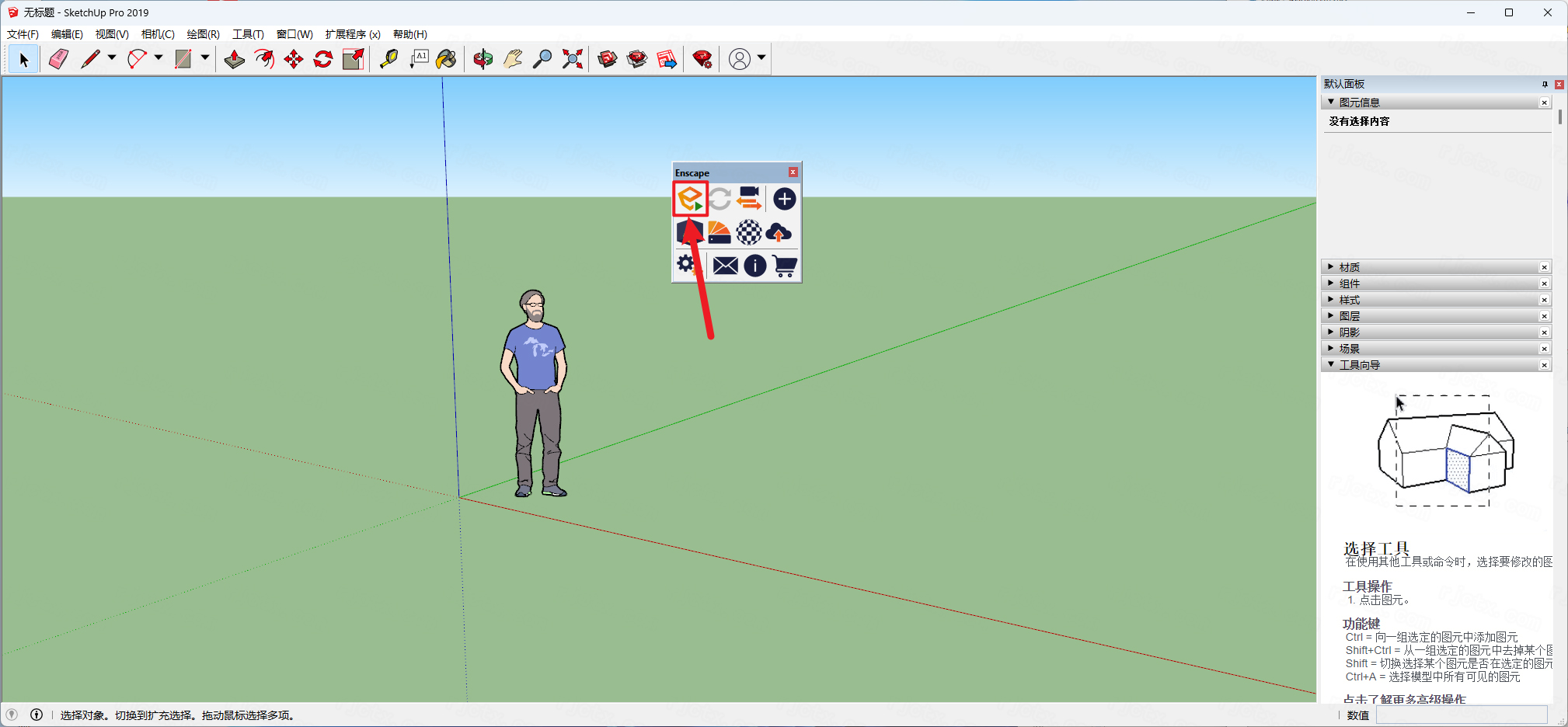Open the Arc tool dropdown arrow
The height and width of the screenshot is (727, 1568).
click(159, 57)
